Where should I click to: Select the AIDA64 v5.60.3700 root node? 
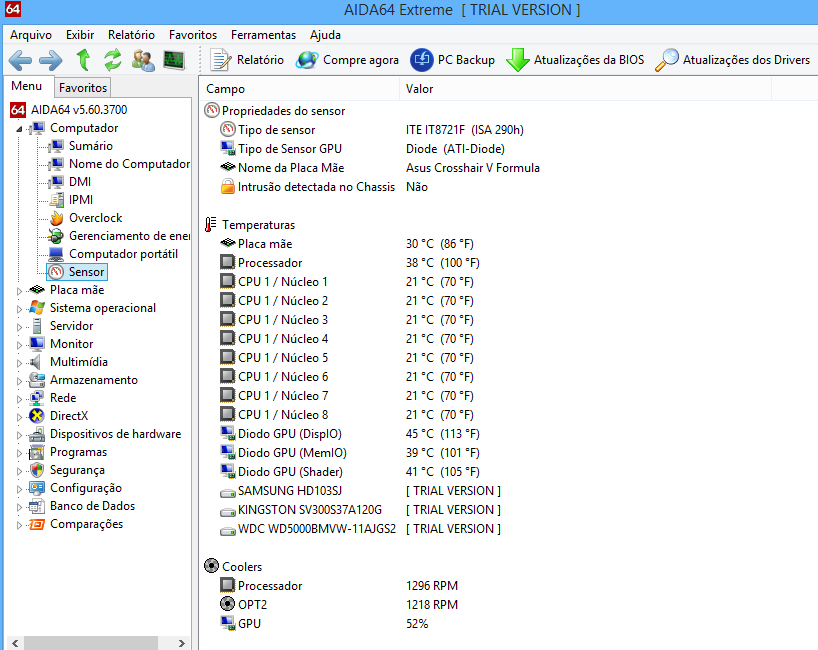[x=79, y=110]
